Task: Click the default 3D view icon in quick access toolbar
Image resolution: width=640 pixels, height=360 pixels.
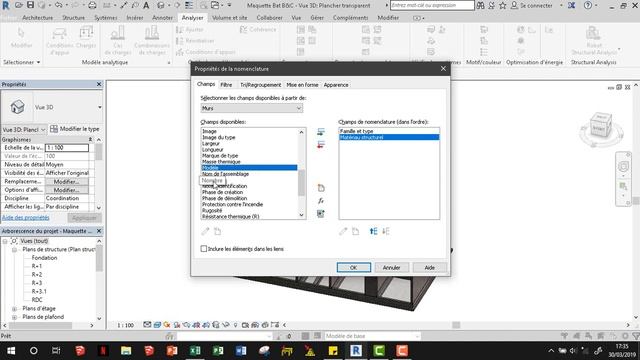Action: coord(161,5)
